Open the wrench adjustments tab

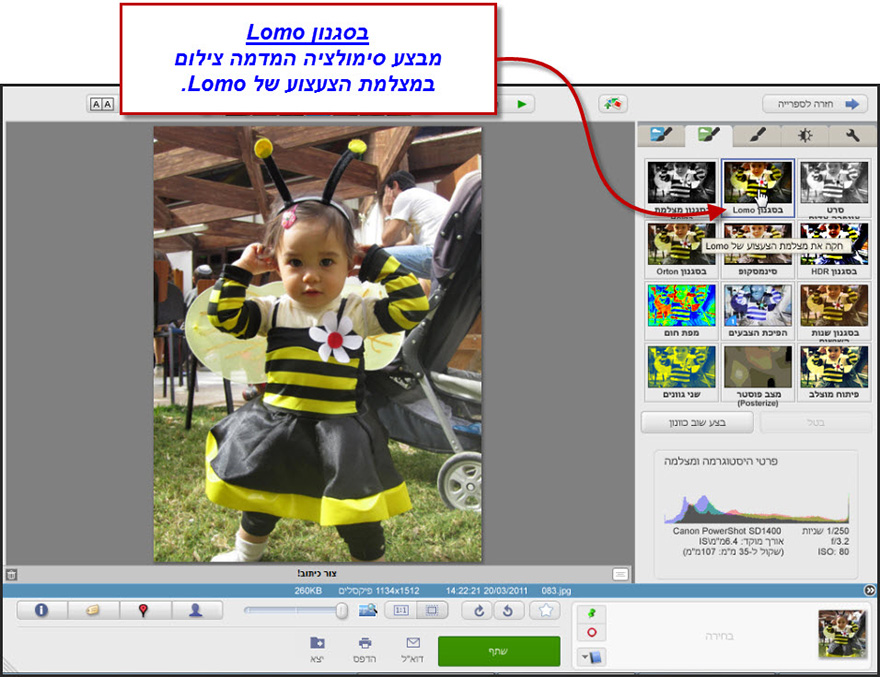(x=853, y=135)
